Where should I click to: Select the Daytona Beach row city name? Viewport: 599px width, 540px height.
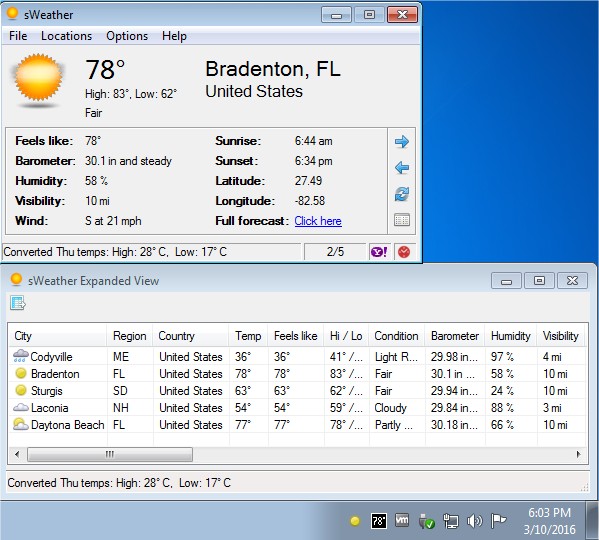click(68, 425)
